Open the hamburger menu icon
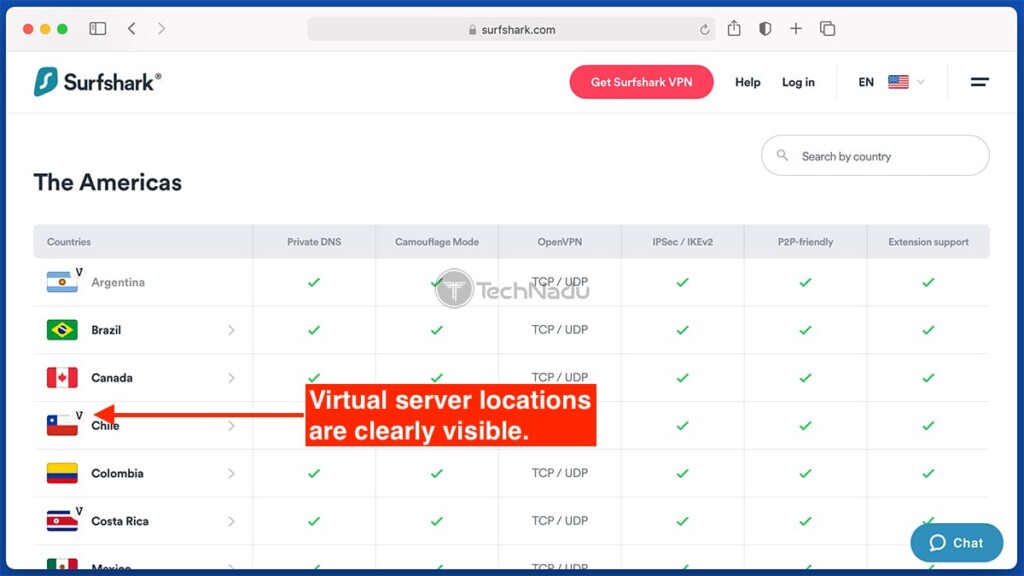Viewport: 1024px width, 576px height. (980, 82)
